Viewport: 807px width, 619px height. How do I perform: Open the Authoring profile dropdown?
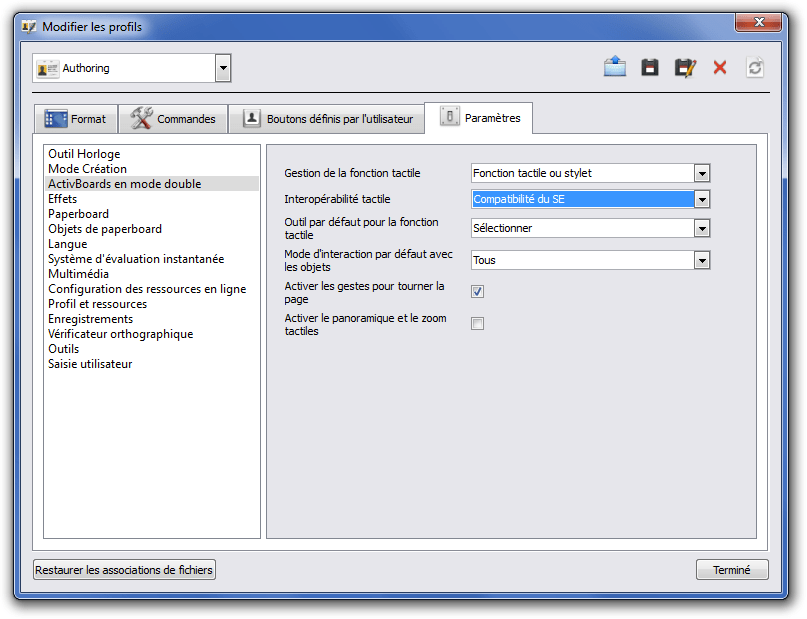pos(223,68)
